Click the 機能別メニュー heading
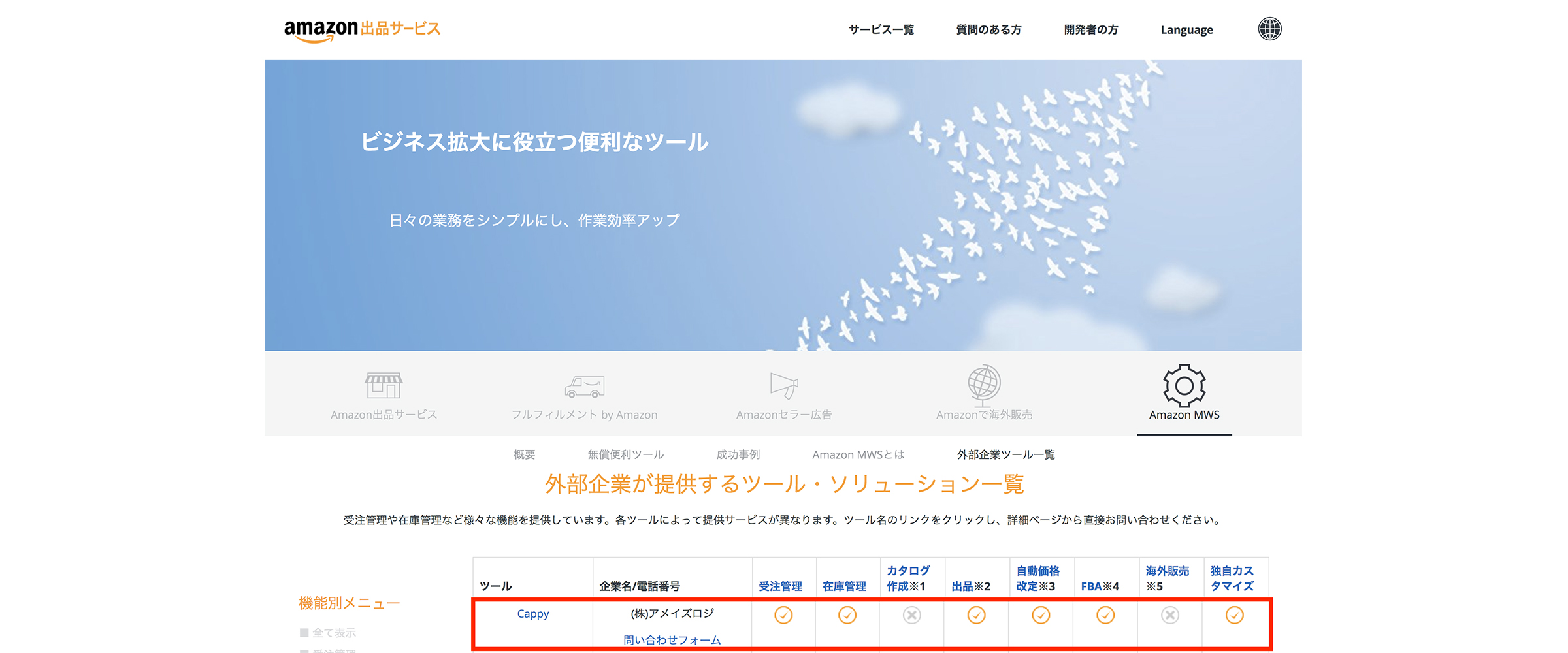 click(x=349, y=603)
